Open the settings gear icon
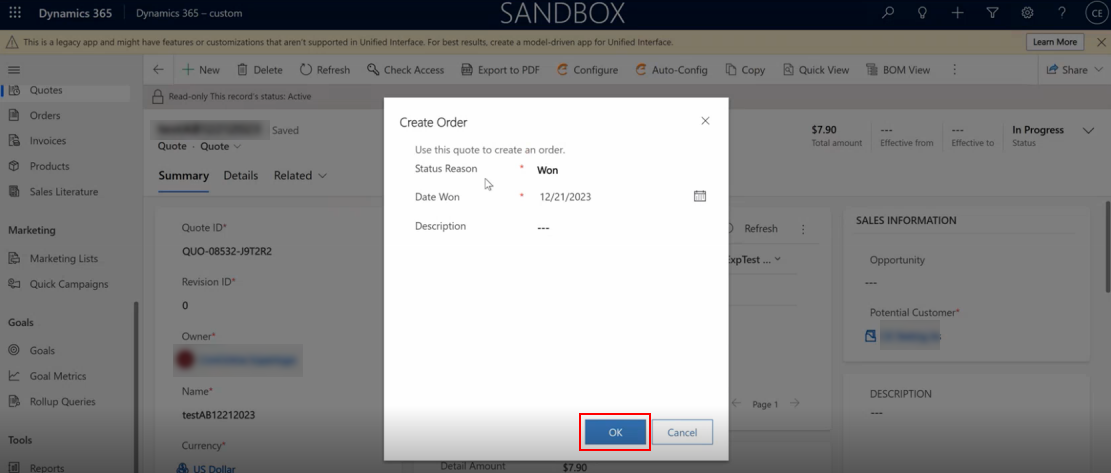1111x473 pixels. click(1027, 13)
